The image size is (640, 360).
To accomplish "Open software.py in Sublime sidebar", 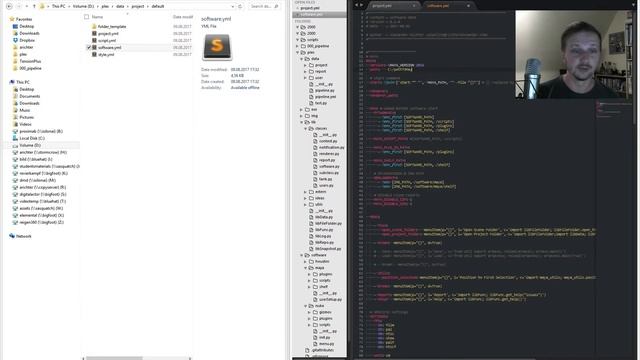I will (329, 167).
